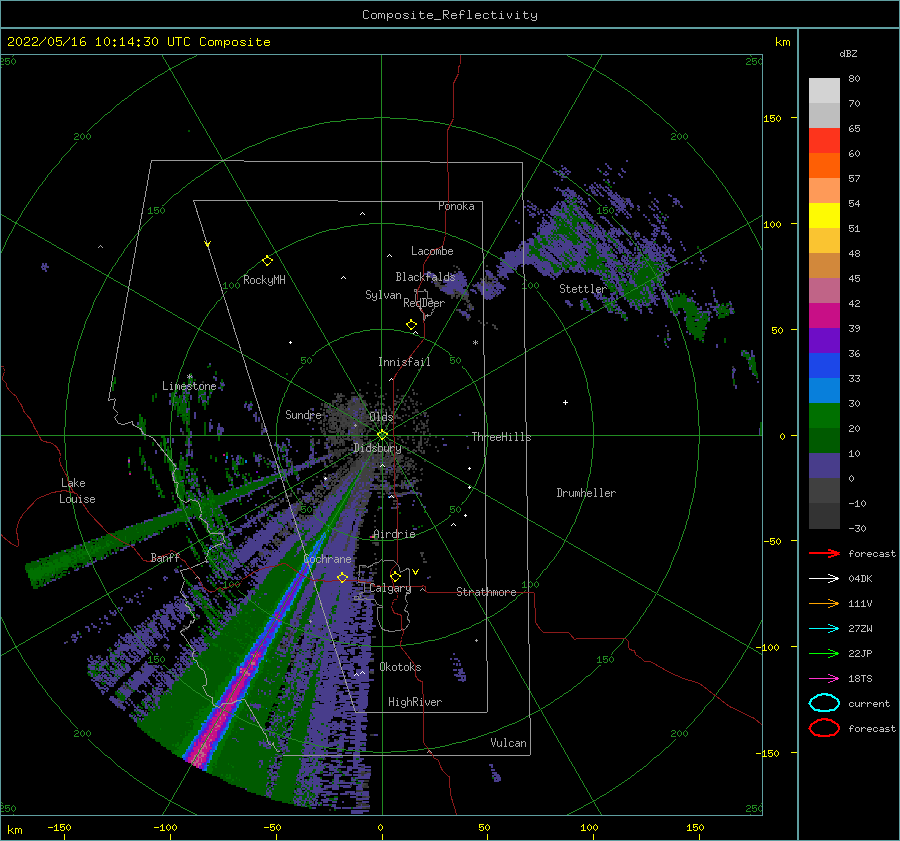Click the Lake Louise label
Viewport: 900px width, 841px height.
(77, 491)
